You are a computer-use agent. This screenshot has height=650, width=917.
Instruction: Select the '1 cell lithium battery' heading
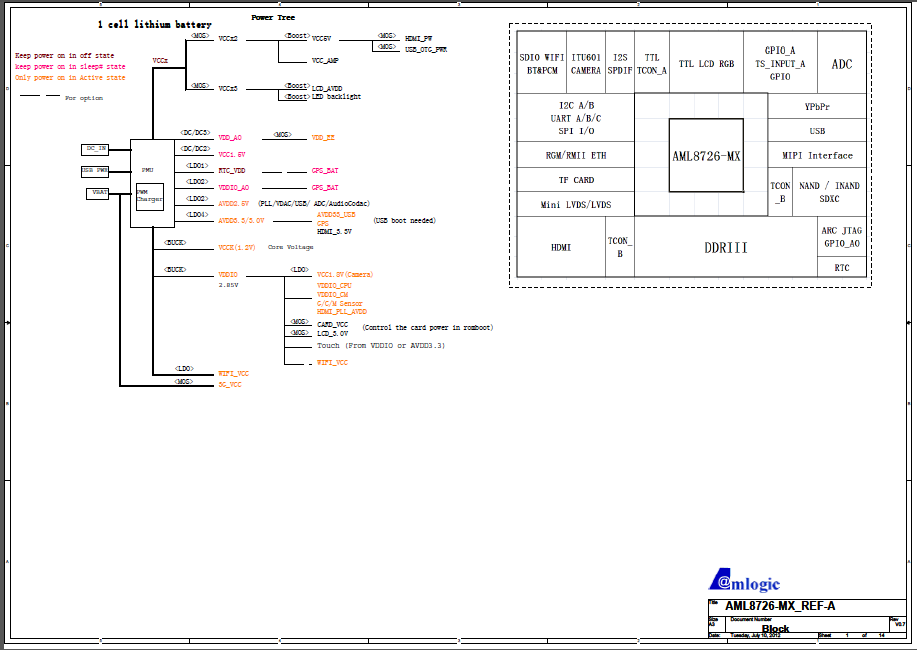point(154,25)
